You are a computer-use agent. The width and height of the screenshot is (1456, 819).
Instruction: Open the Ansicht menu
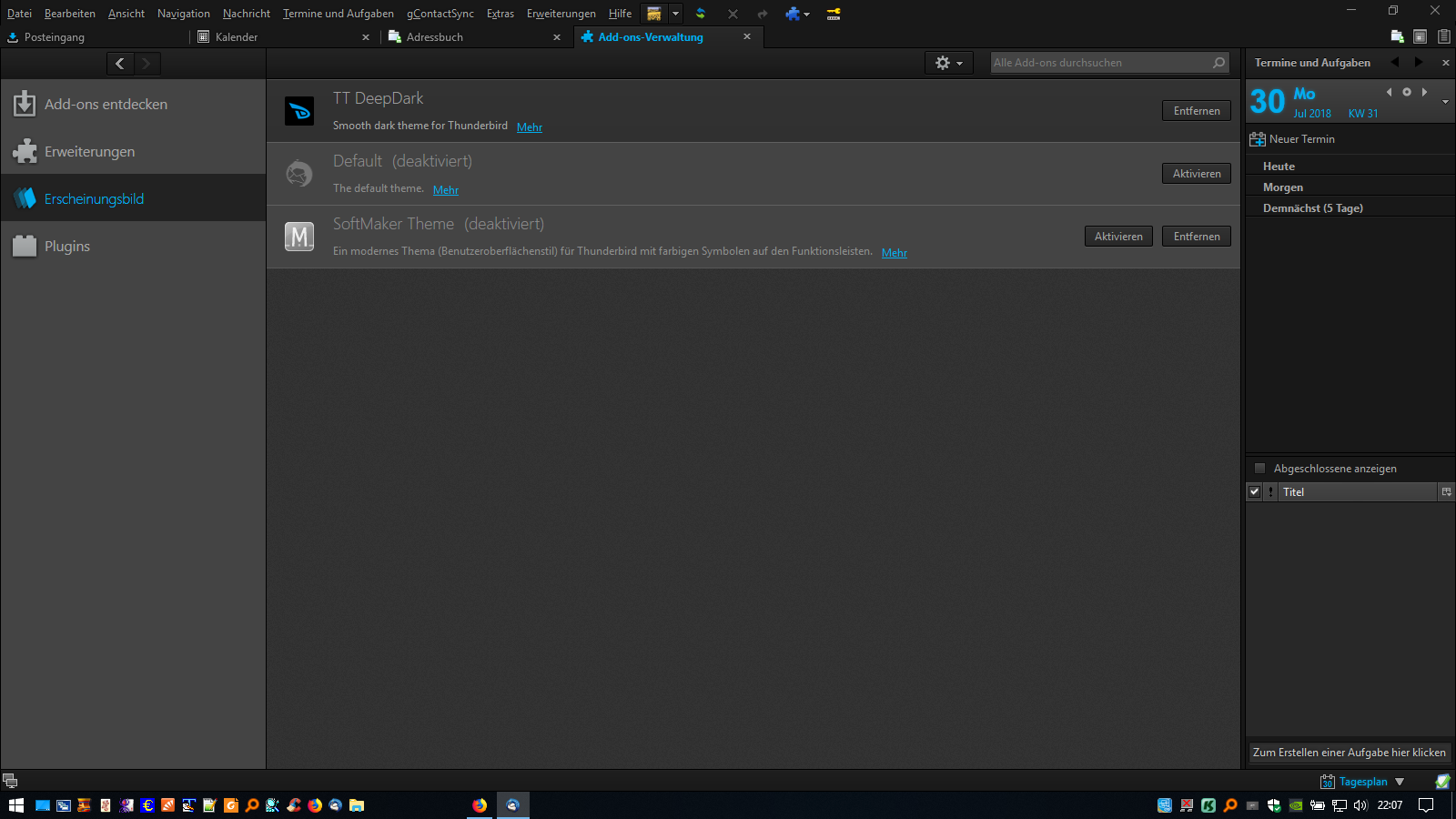tap(126, 14)
